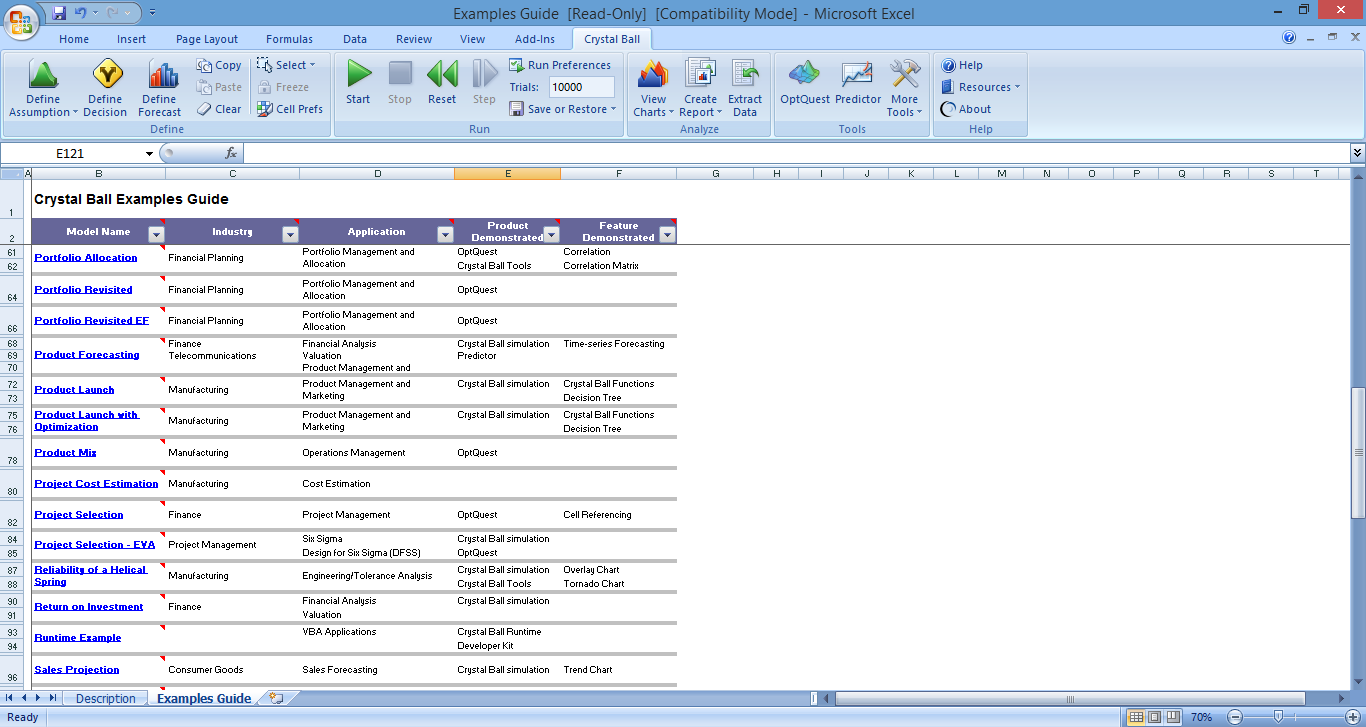1366x727 pixels.
Task: Switch to Page Layout view in status bar
Action: (1154, 717)
